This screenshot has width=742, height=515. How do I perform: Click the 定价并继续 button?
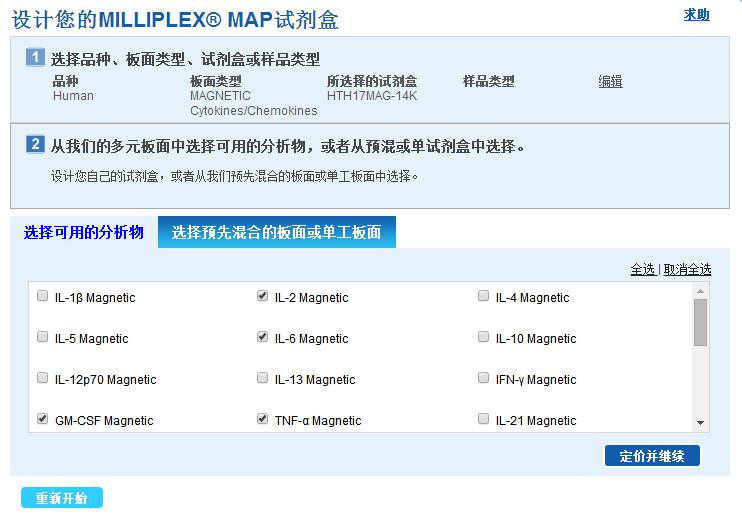point(652,456)
